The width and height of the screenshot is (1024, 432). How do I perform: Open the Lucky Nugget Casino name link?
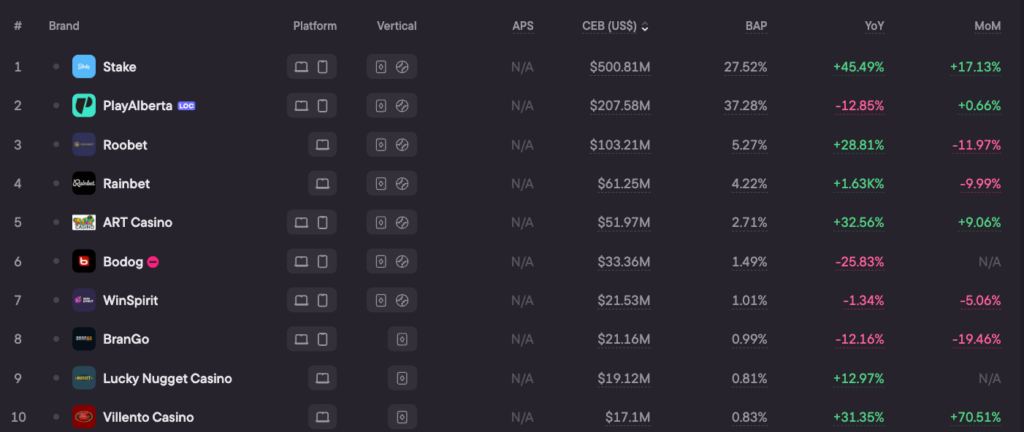pos(168,378)
